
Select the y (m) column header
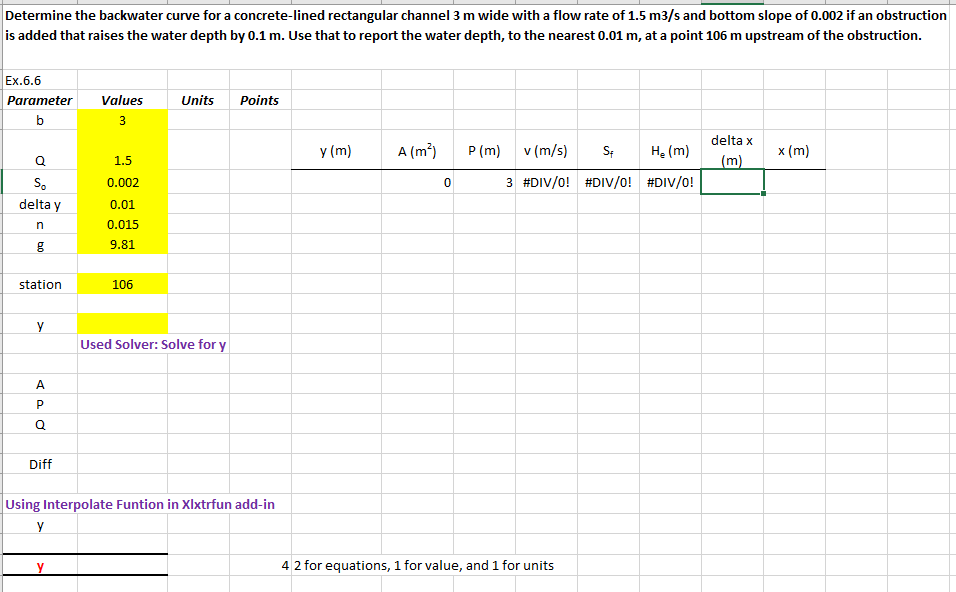pos(336,150)
